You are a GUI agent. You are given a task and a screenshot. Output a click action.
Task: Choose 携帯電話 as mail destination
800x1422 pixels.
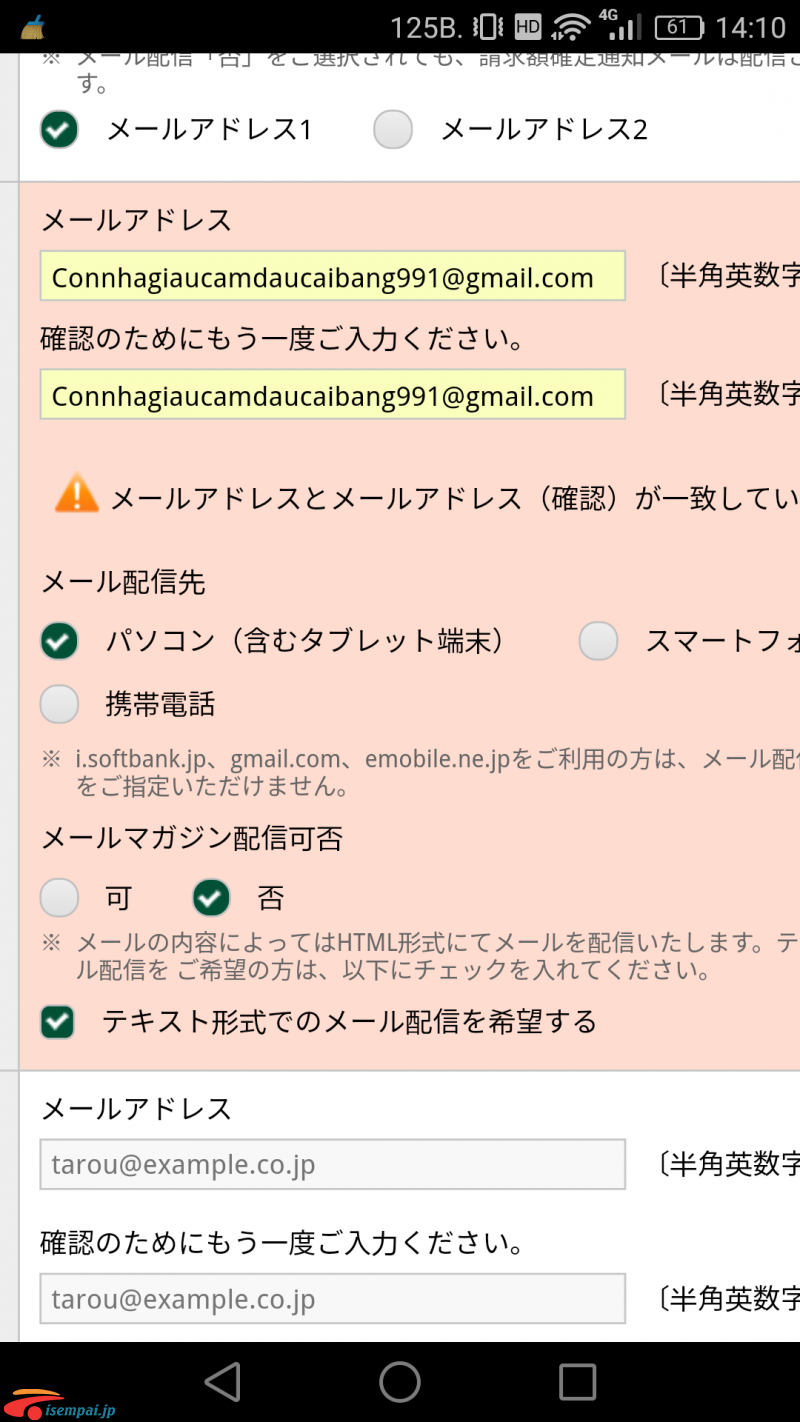point(59,705)
